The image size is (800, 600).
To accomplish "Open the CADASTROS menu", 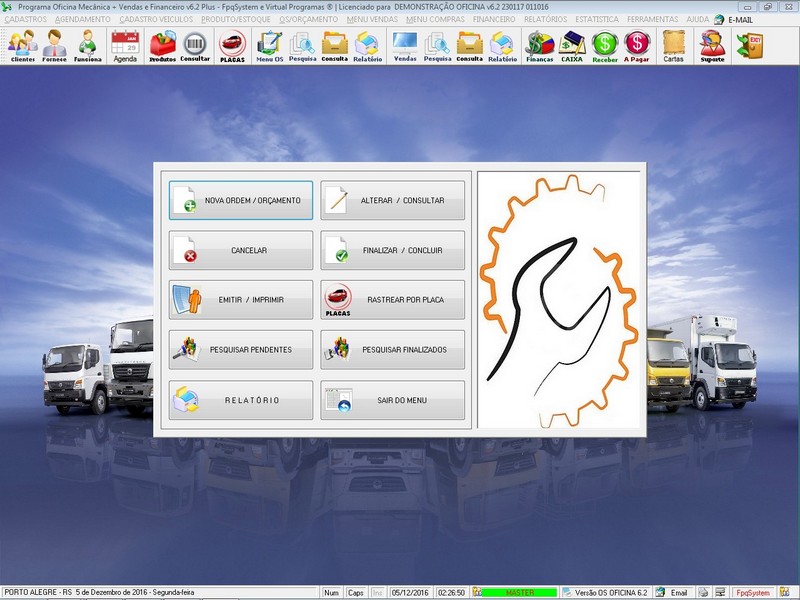I will coord(26,19).
